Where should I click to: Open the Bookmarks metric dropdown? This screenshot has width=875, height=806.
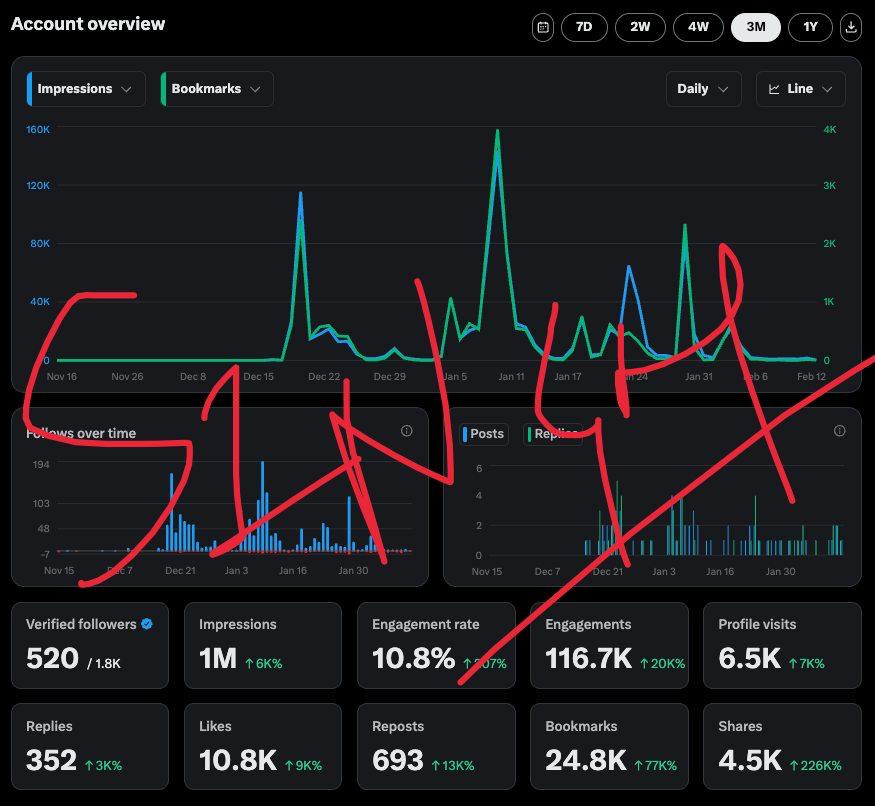(217, 89)
